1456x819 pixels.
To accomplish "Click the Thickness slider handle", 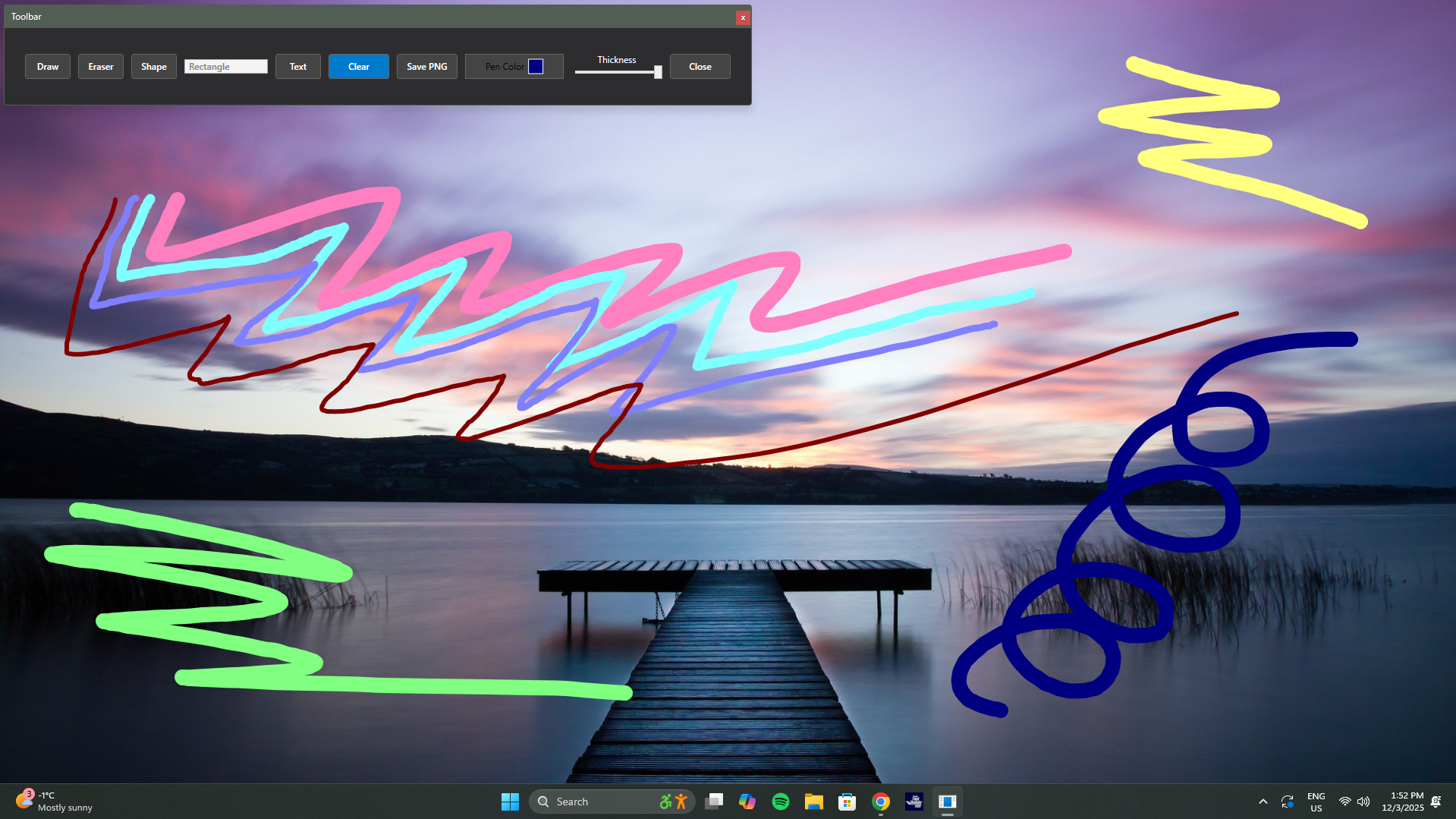I will point(658,72).
